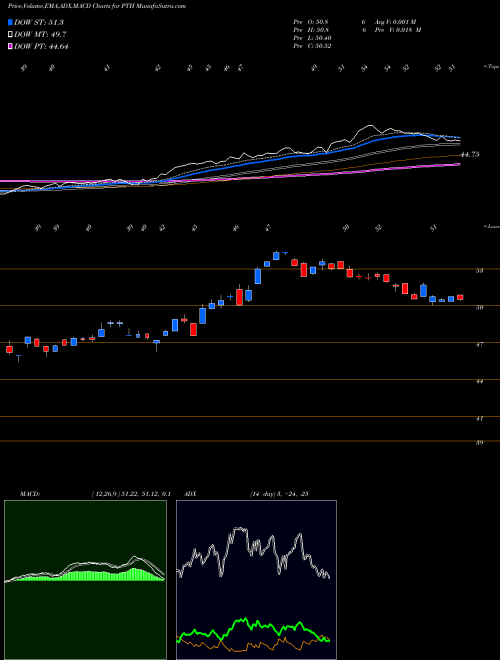Screen dimensions: 500x660
Task: Open the green MACD histogram panel
Action: [x=85, y=580]
